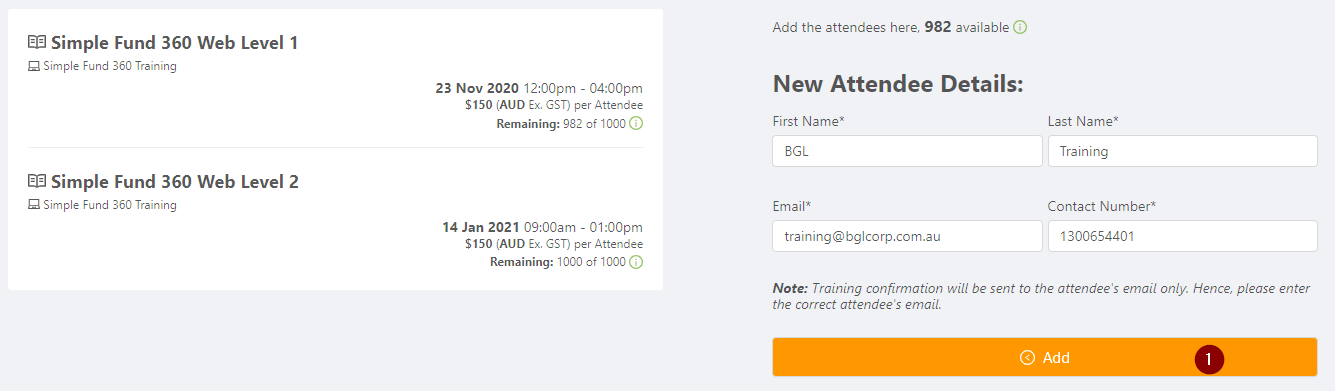Open the Simple Fund 360 Web Level 1 title

(x=175, y=43)
